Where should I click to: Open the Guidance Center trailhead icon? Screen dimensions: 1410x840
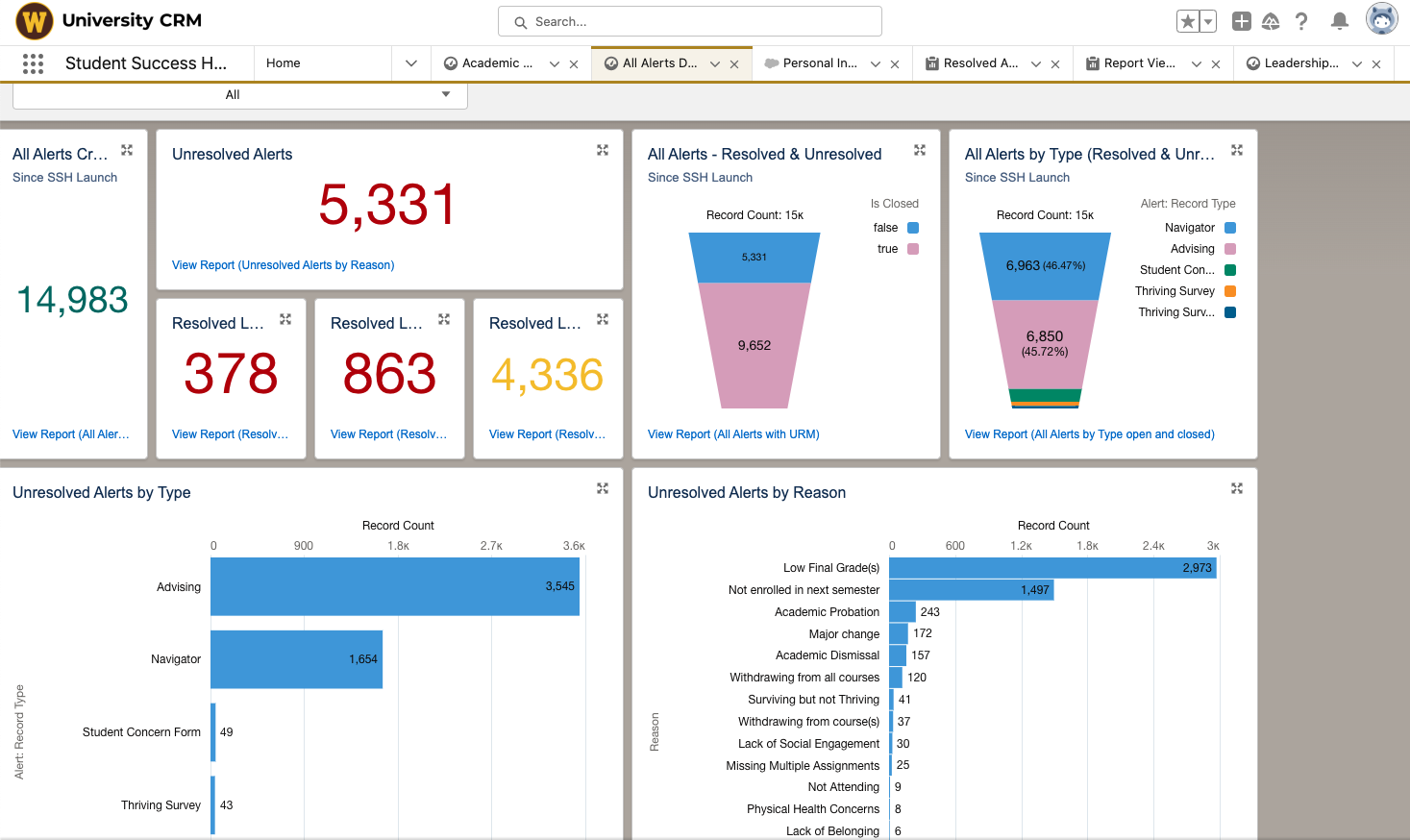[x=1271, y=19]
